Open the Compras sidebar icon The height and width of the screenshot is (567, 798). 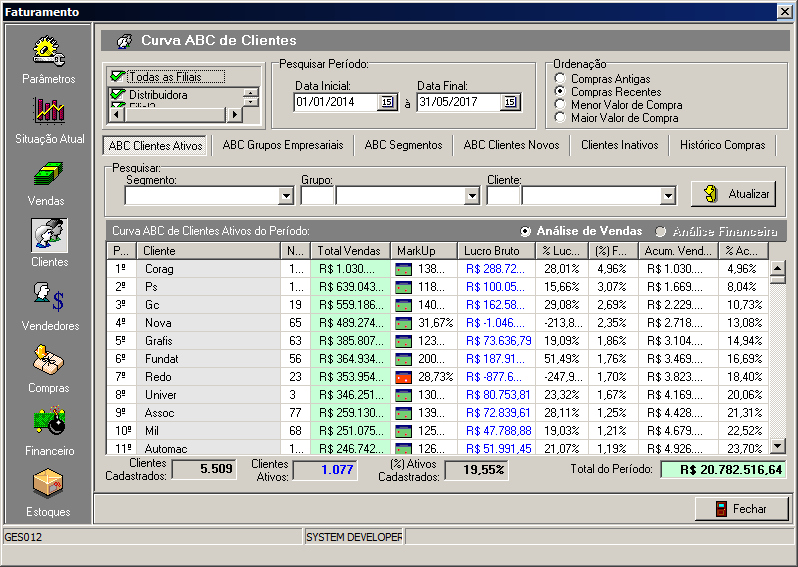(48, 360)
